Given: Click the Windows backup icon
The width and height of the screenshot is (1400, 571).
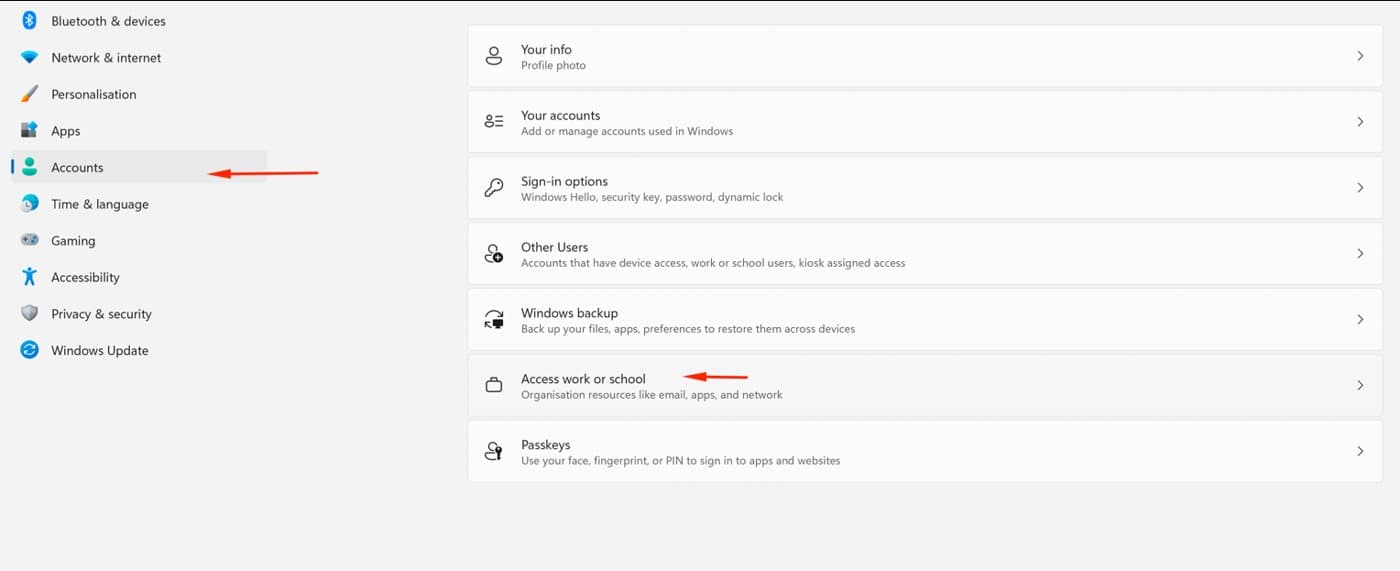Looking at the screenshot, I should [x=494, y=320].
